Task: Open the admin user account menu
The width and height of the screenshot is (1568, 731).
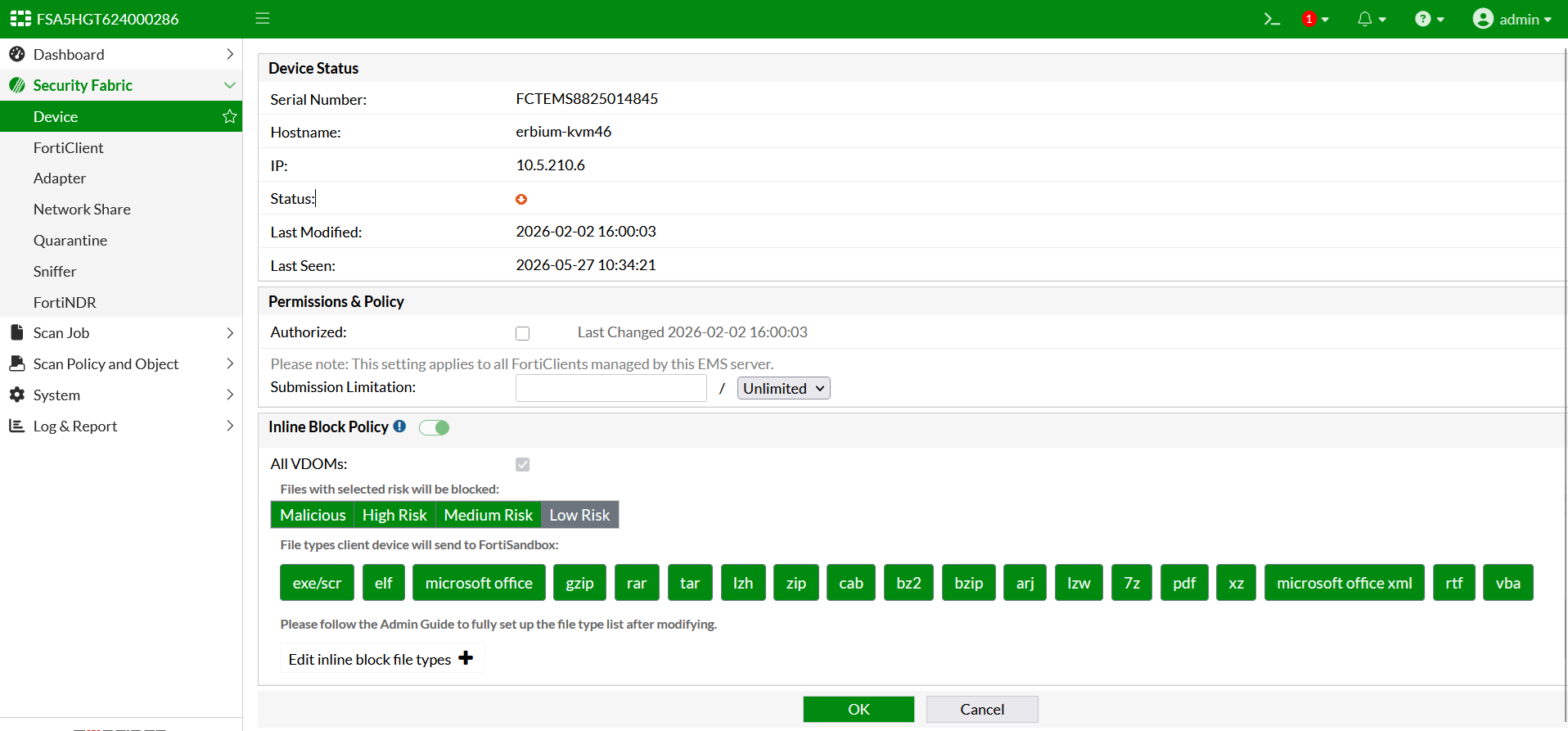Action: 1512,19
